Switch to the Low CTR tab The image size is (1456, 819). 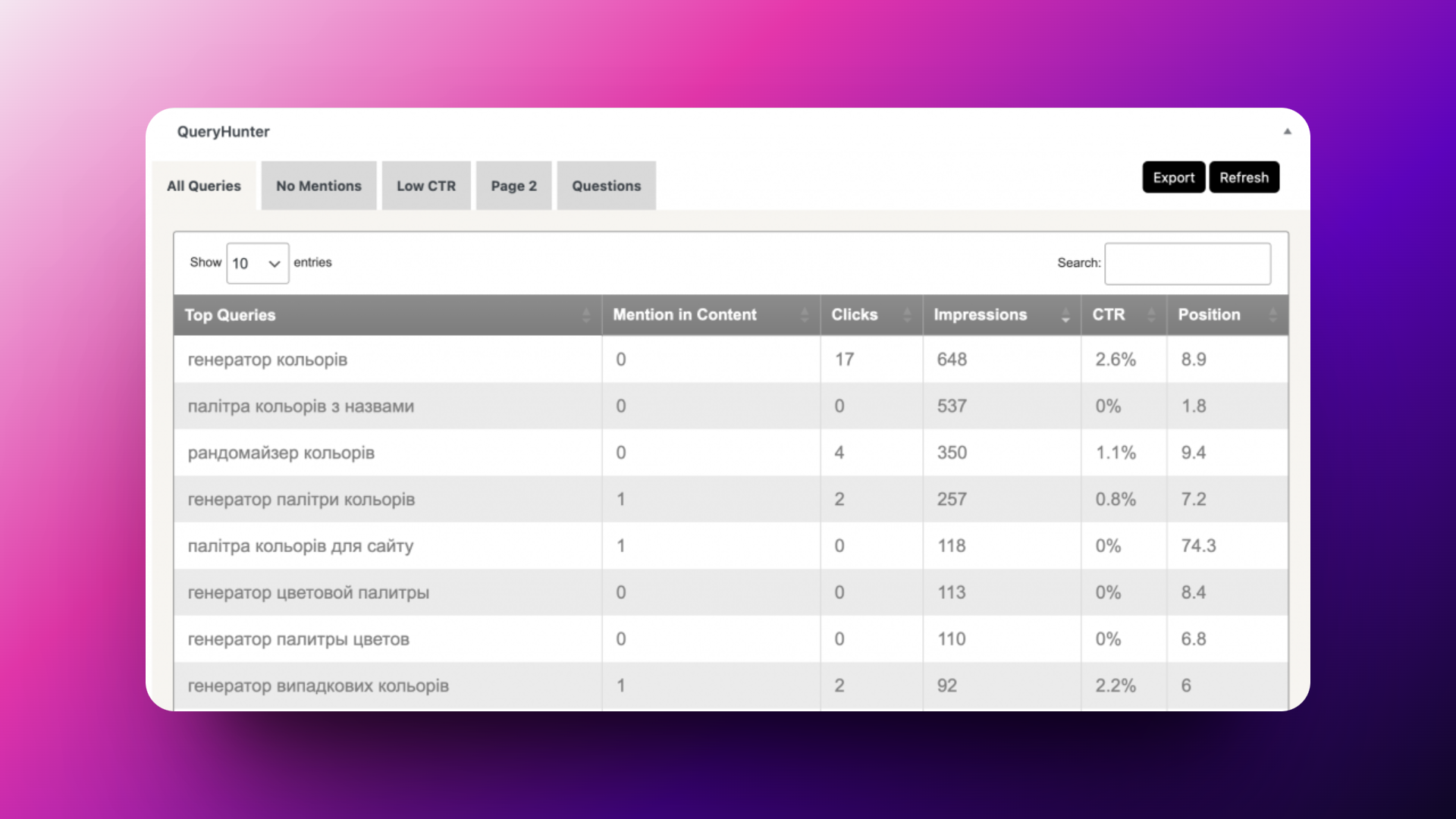click(425, 186)
